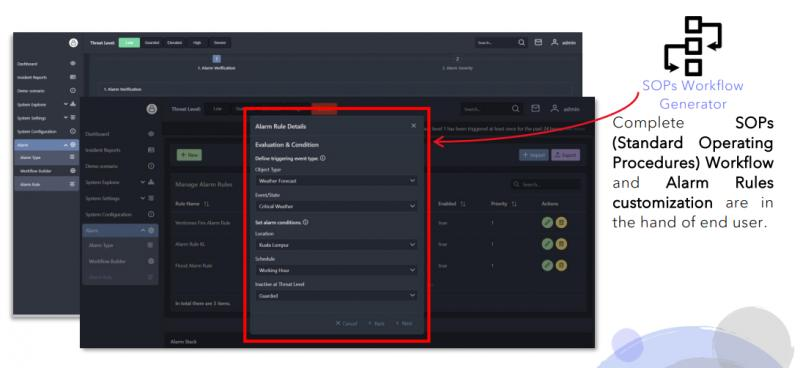
Task: Click the round logo in back window header
Action: point(73,43)
